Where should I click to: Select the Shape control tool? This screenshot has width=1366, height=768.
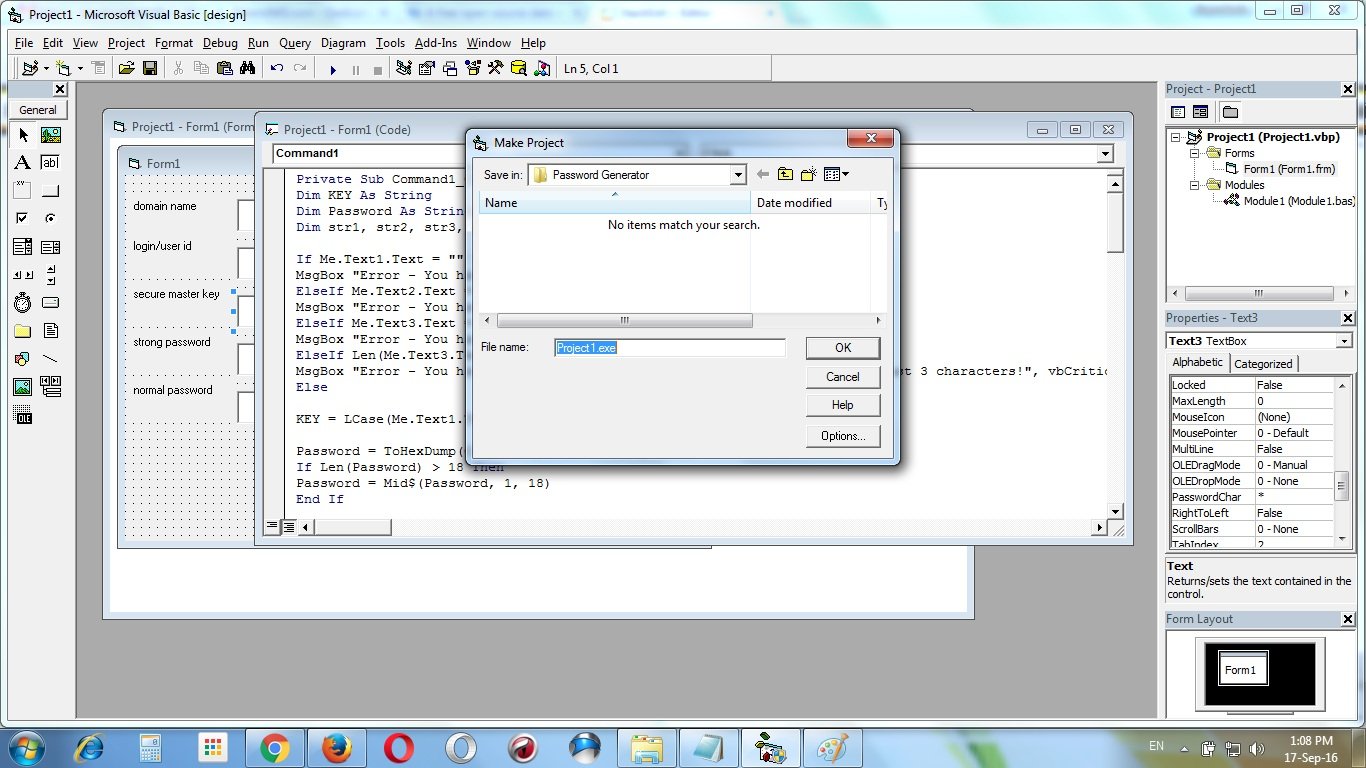tap(23, 359)
